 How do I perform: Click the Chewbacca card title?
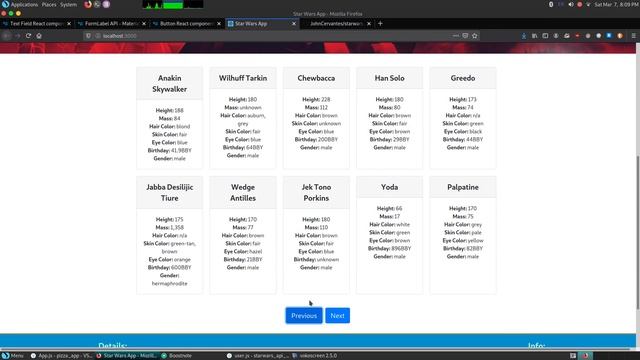[x=316, y=78]
